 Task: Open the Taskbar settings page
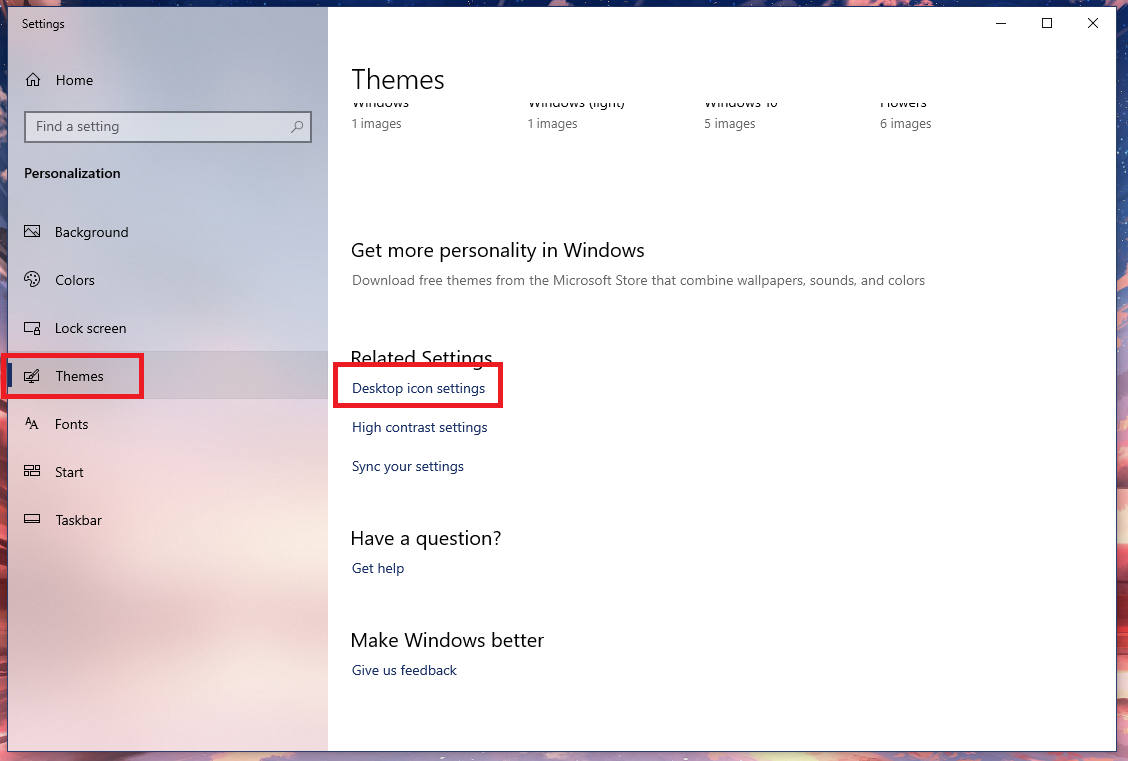click(168, 520)
